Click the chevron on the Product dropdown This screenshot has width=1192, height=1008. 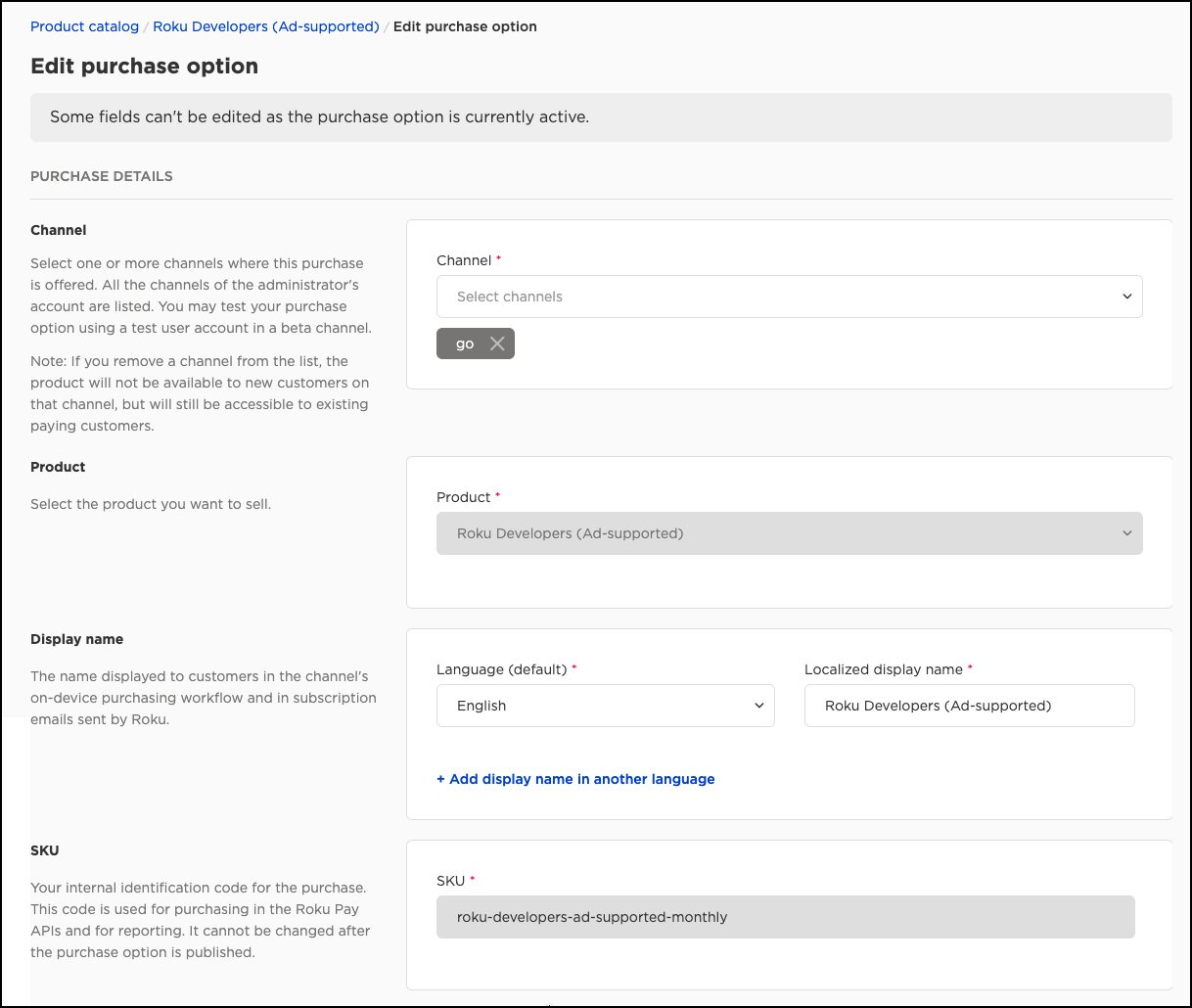tap(1126, 533)
